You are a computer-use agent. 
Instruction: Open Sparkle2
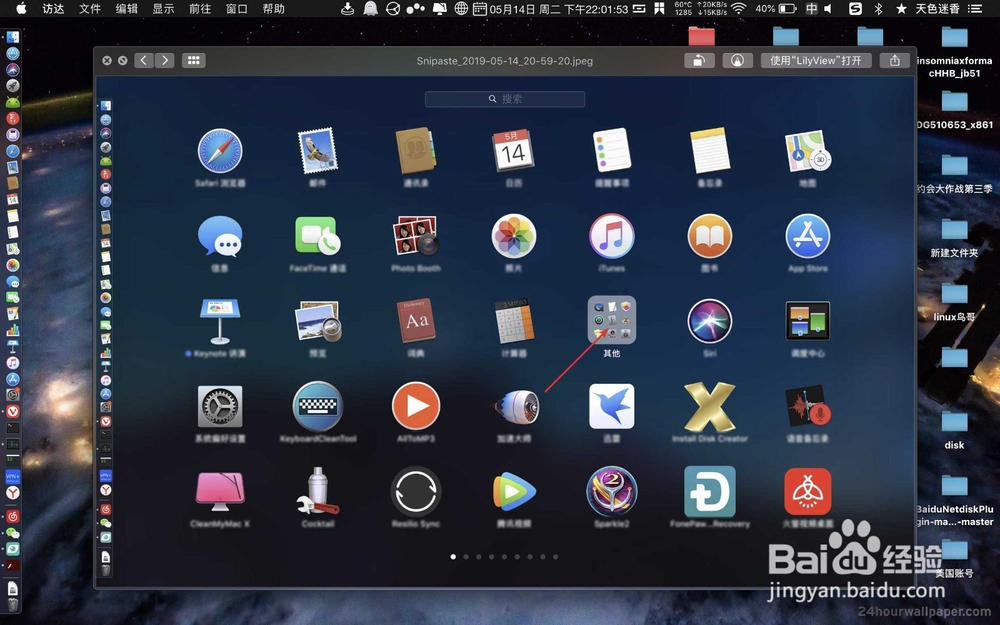point(611,492)
